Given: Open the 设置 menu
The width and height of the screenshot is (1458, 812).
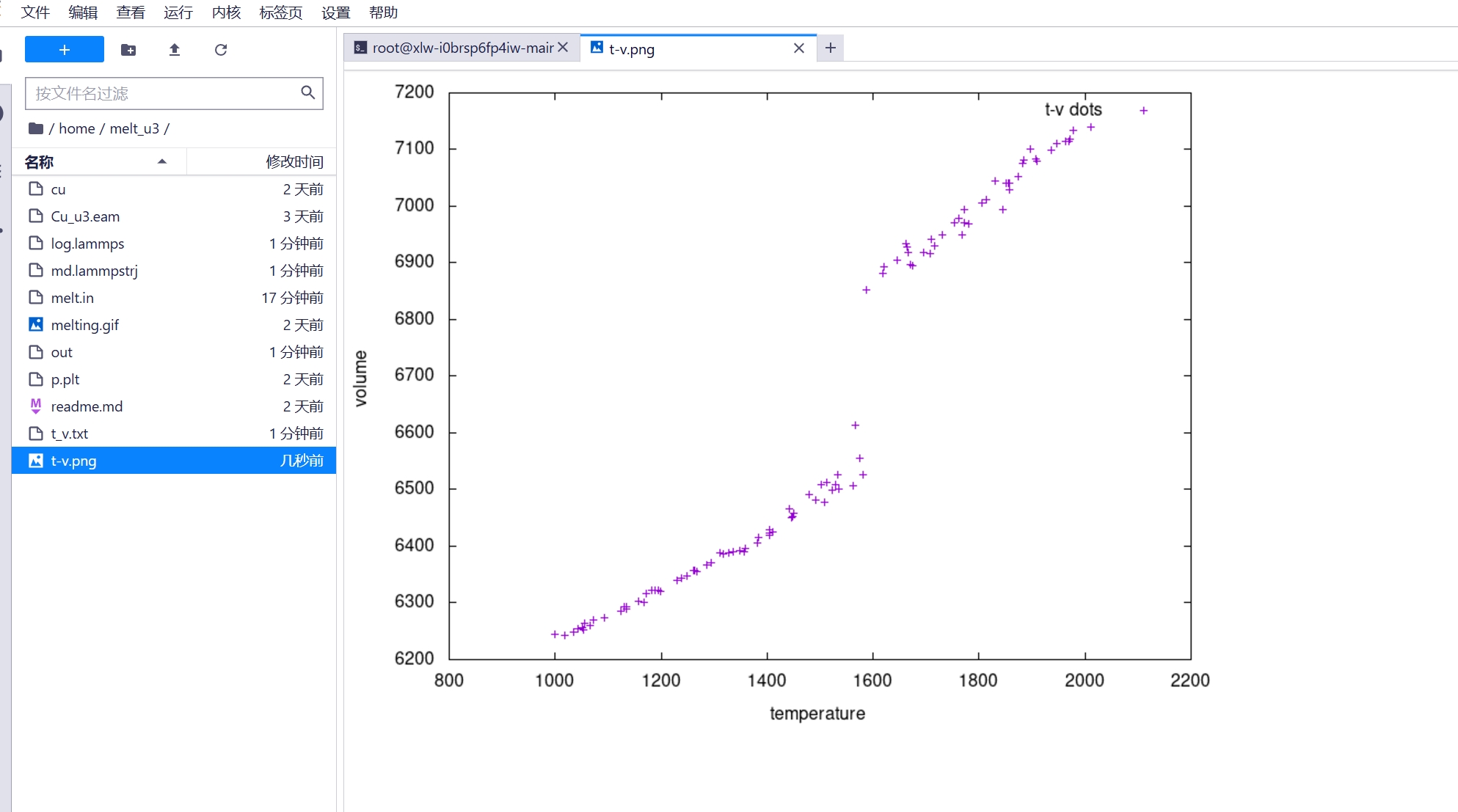Looking at the screenshot, I should (x=335, y=12).
